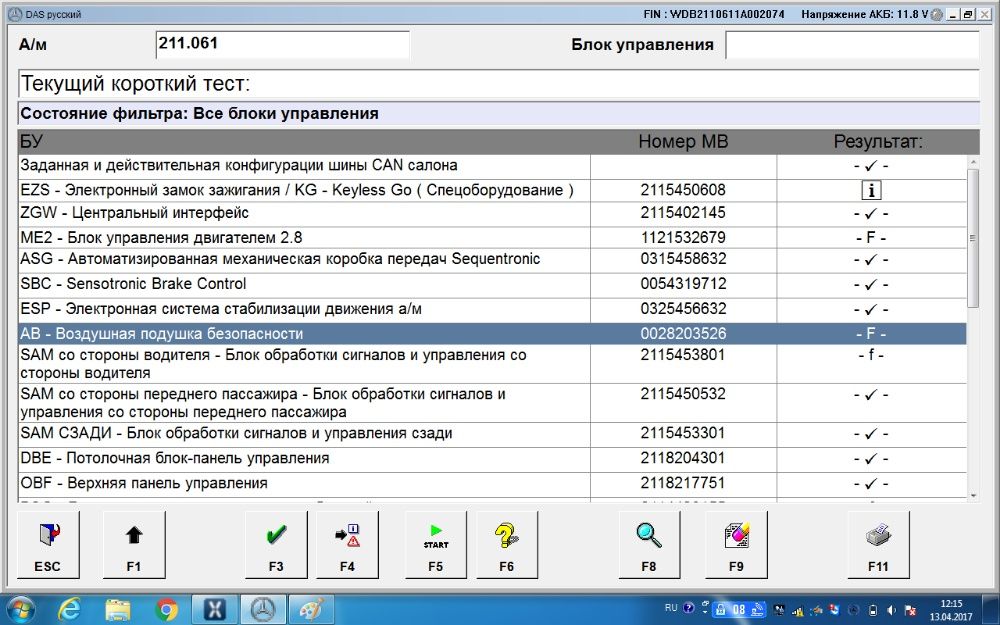Open the Paint taskbar icon
Screen dimensions: 1000x625
tap(311, 610)
